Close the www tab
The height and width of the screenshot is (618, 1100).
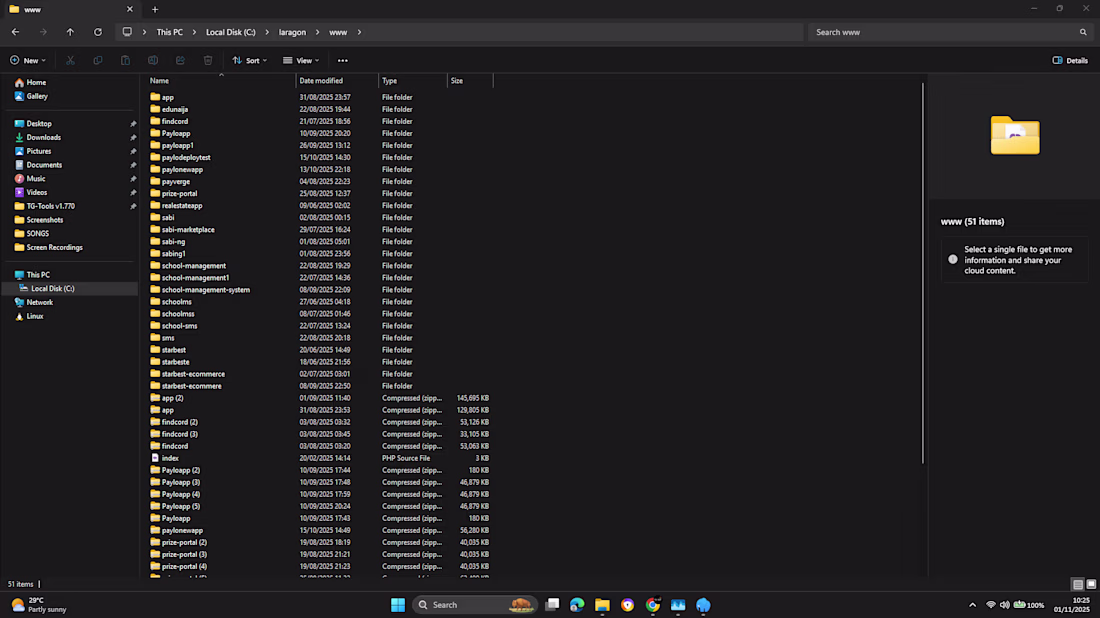click(130, 9)
